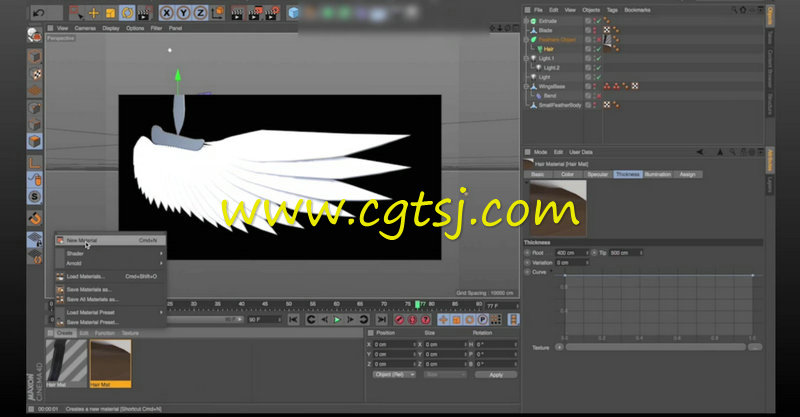
Task: Toggle the Snap S icon
Action: click(x=35, y=197)
